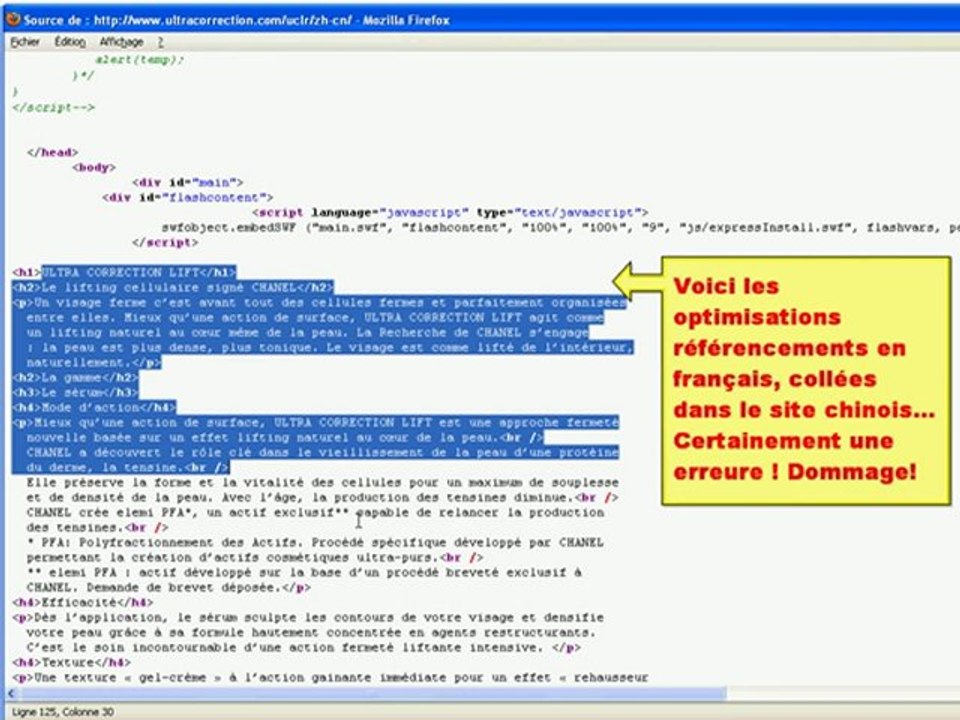
Task: Click the line containing '</head>'
Action: [53, 152]
